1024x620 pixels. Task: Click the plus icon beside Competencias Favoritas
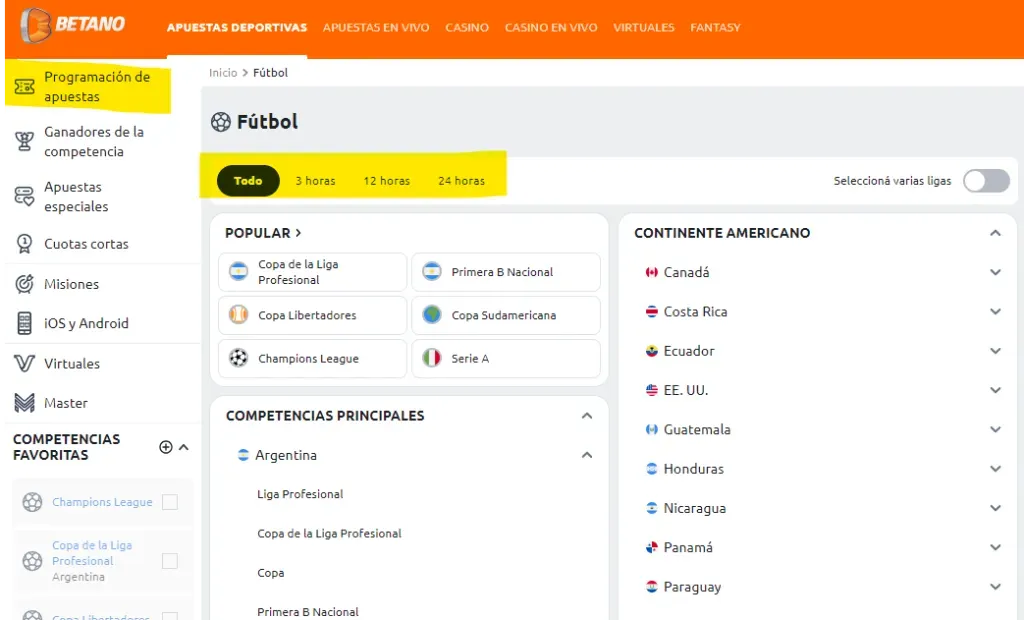166,447
